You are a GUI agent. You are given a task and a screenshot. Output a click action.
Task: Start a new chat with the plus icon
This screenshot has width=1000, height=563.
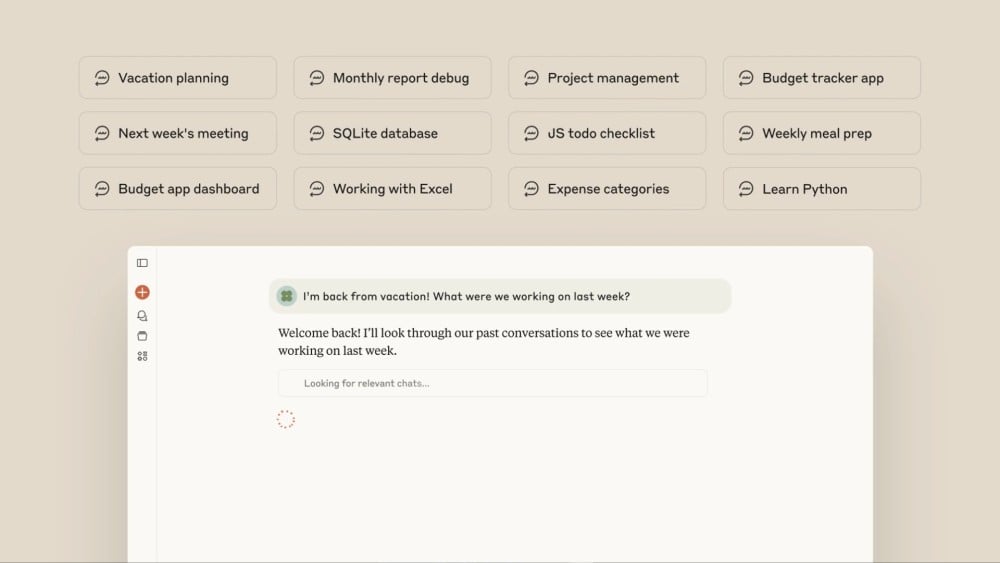142,292
